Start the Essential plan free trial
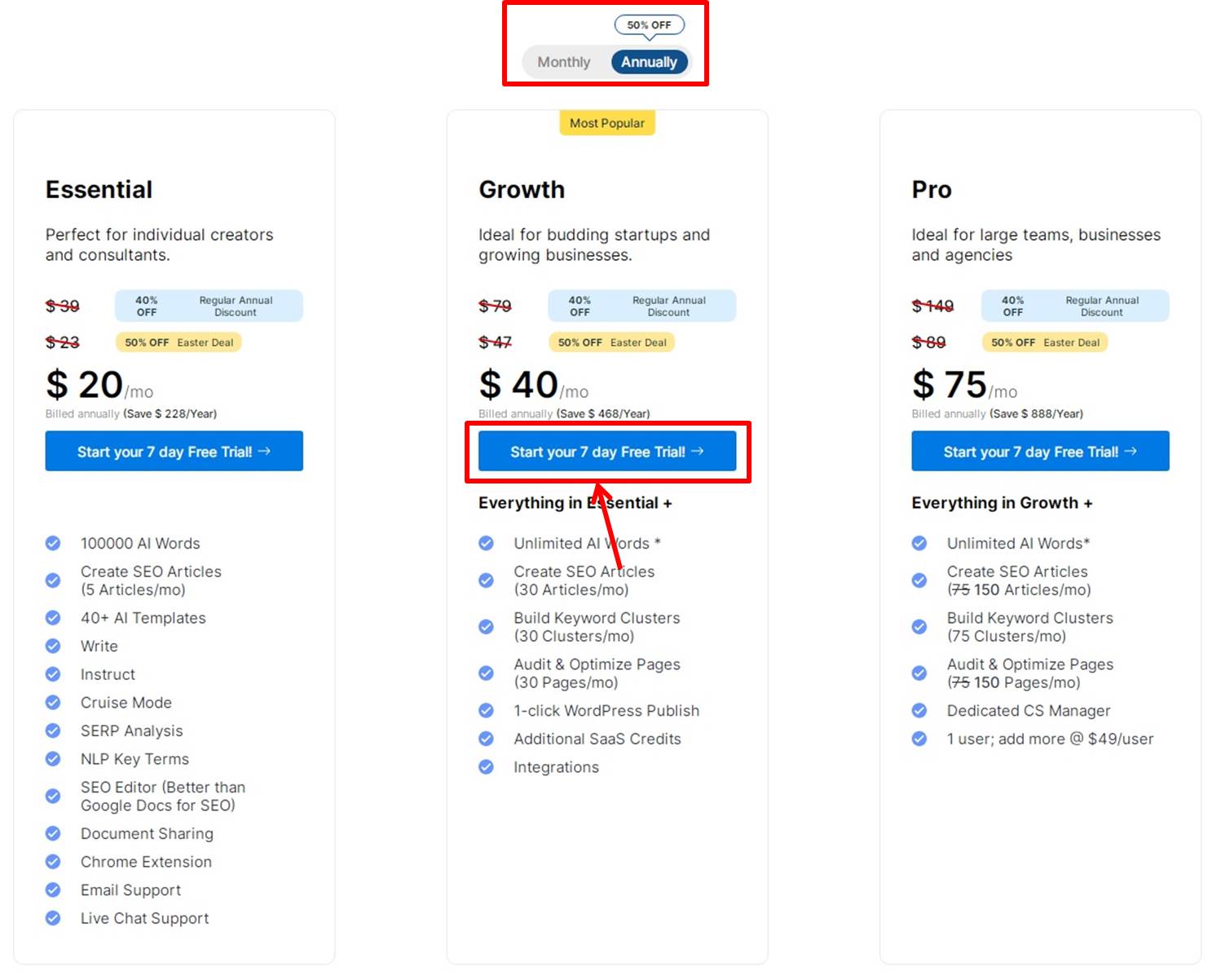1221x980 pixels. [174, 451]
